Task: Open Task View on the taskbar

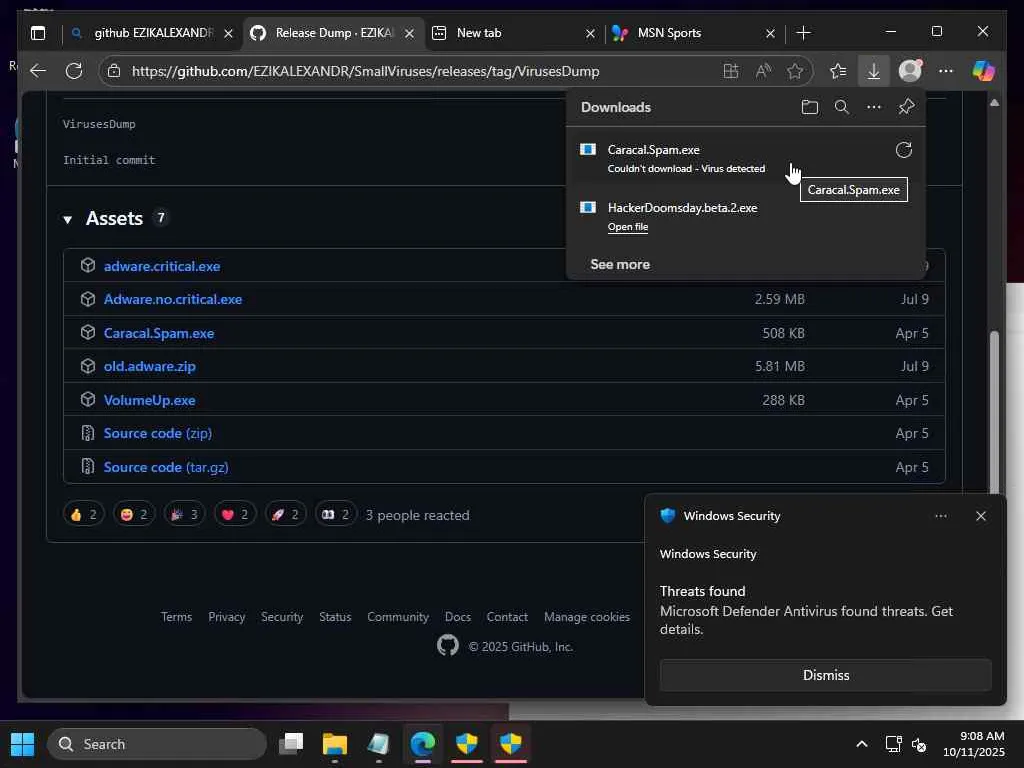Action: pos(291,744)
